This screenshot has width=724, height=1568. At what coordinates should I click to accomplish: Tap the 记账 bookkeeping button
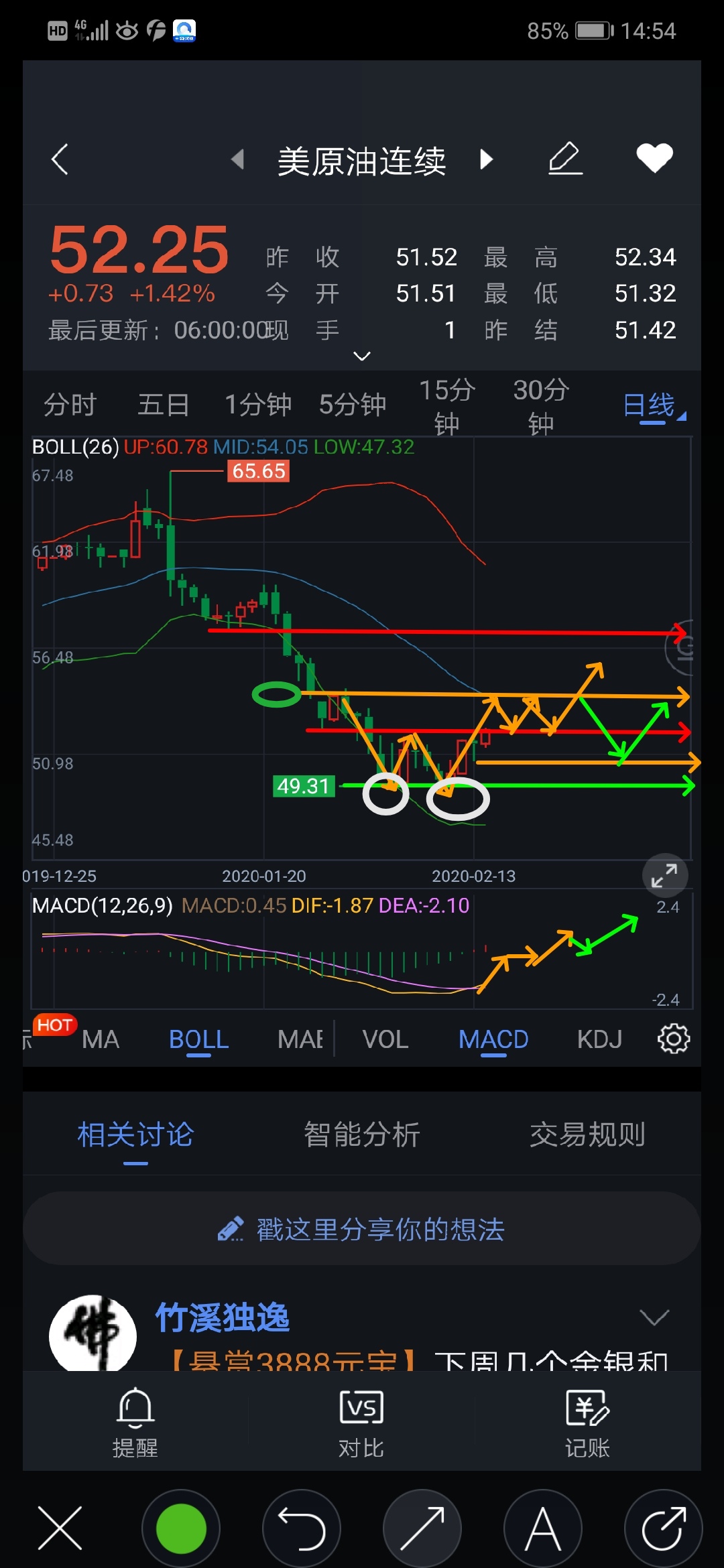pos(587,1423)
